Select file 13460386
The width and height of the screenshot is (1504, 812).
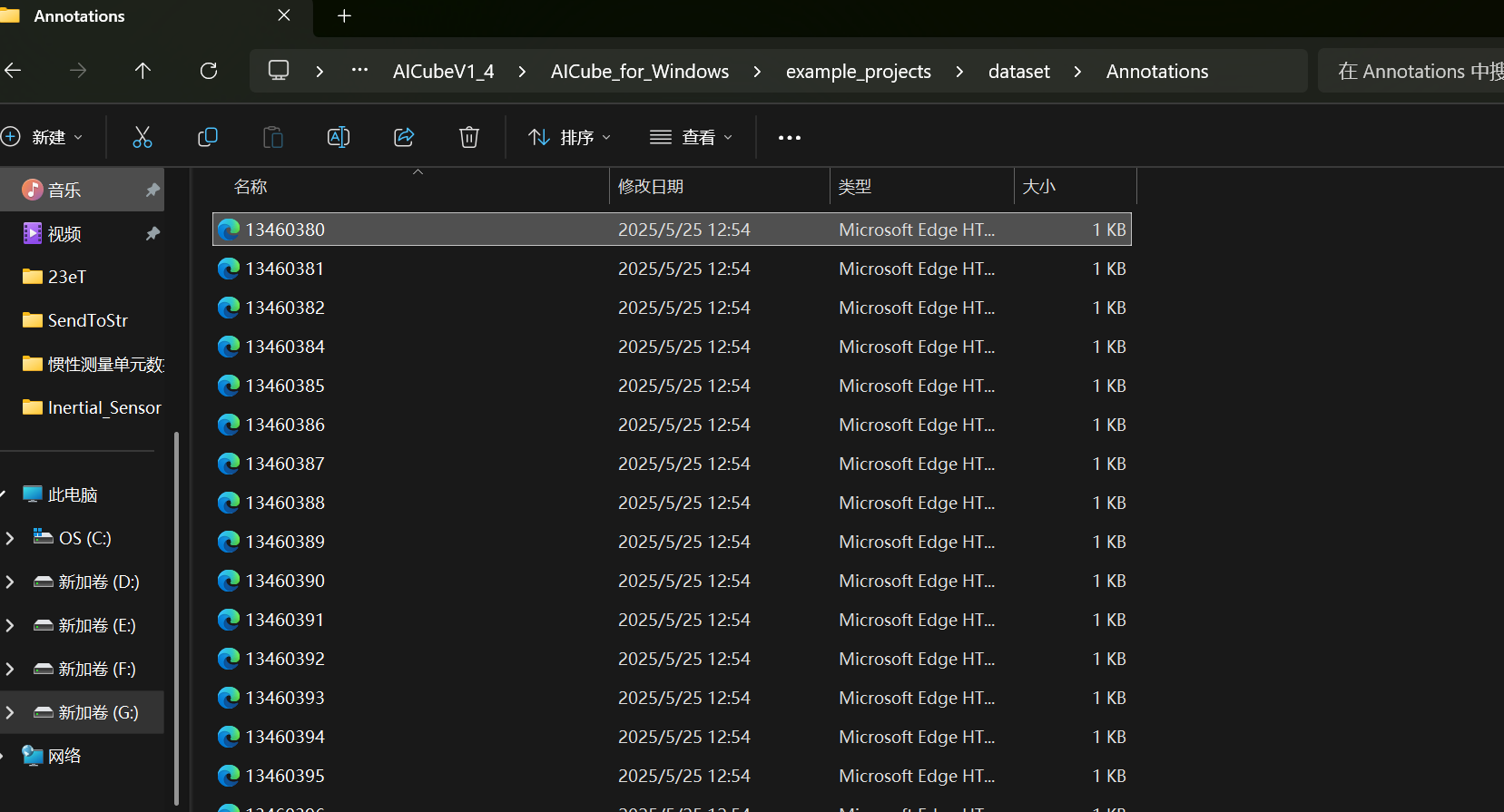point(672,425)
